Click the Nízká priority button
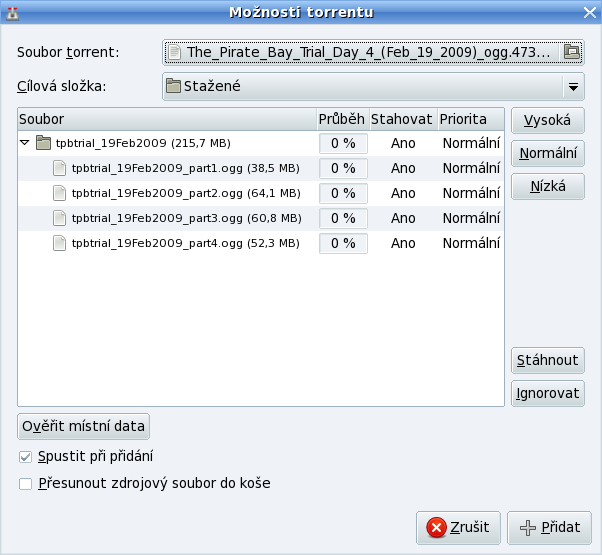 click(x=548, y=187)
